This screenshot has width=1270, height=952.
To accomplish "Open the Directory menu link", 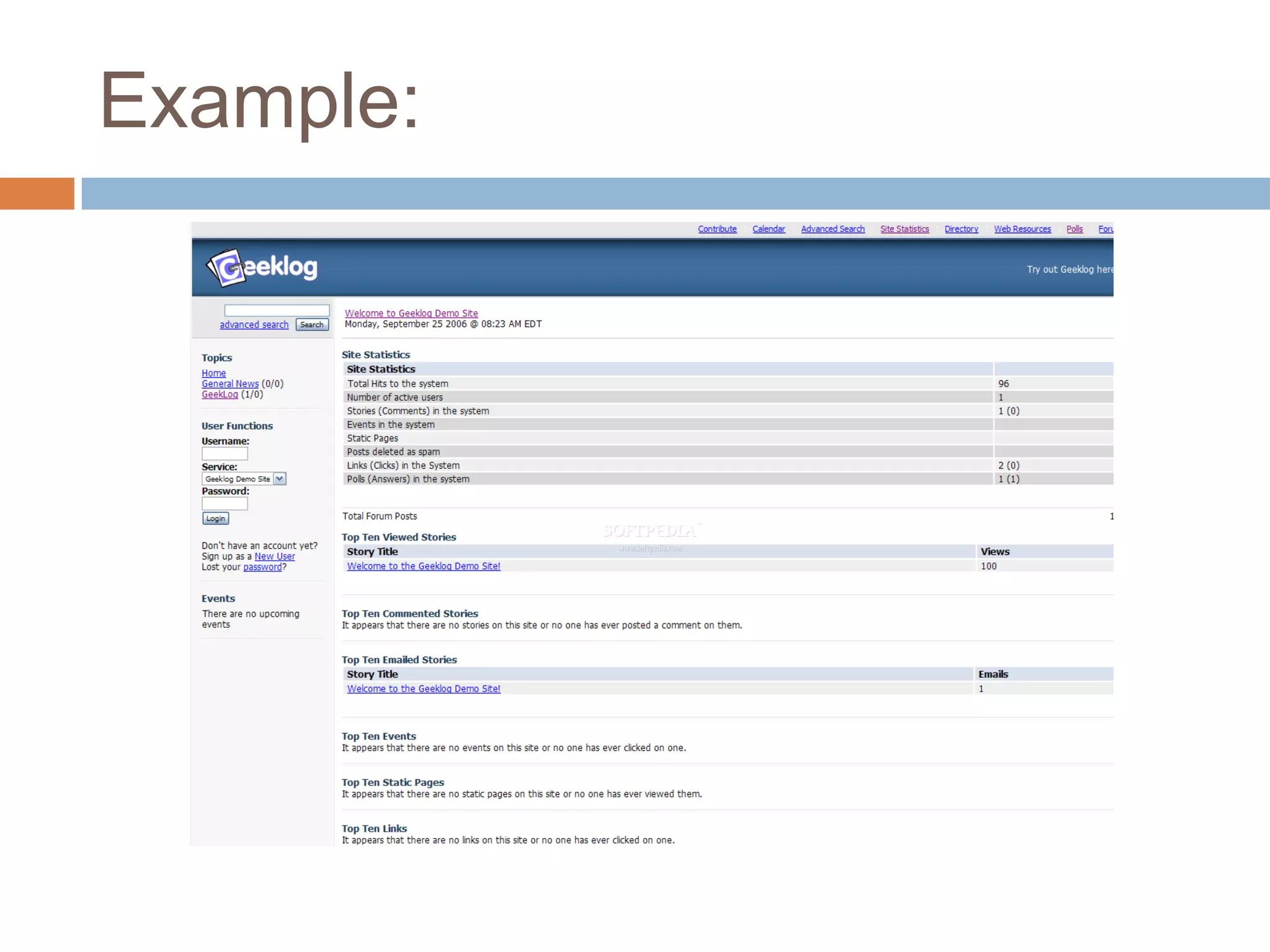I will pos(961,229).
